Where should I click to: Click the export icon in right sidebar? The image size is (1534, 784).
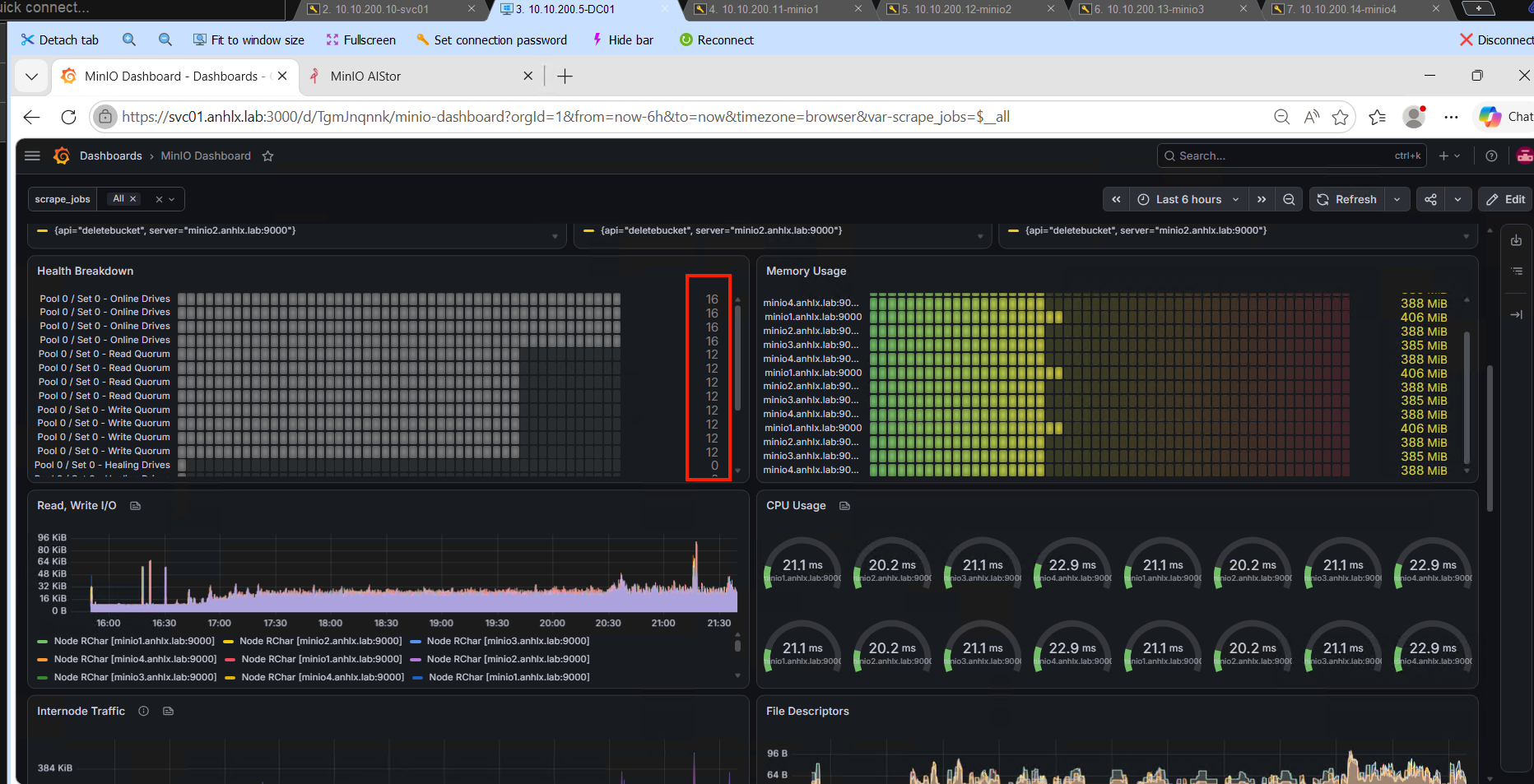(1516, 240)
